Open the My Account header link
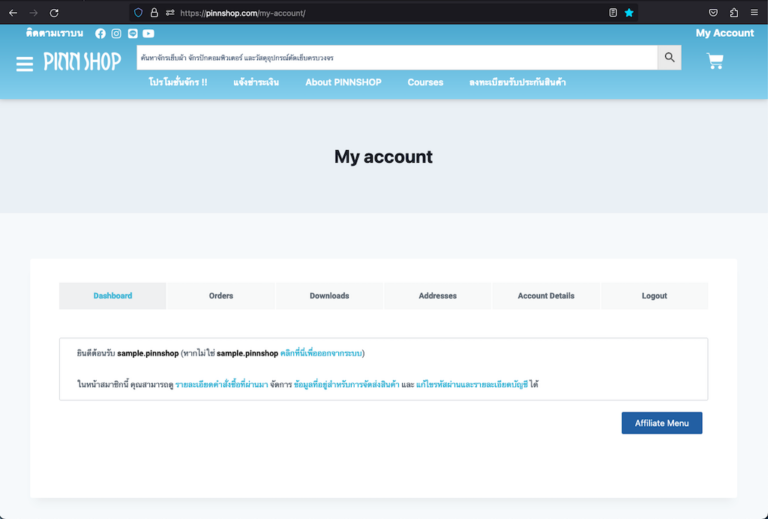The image size is (768, 519). tap(724, 33)
